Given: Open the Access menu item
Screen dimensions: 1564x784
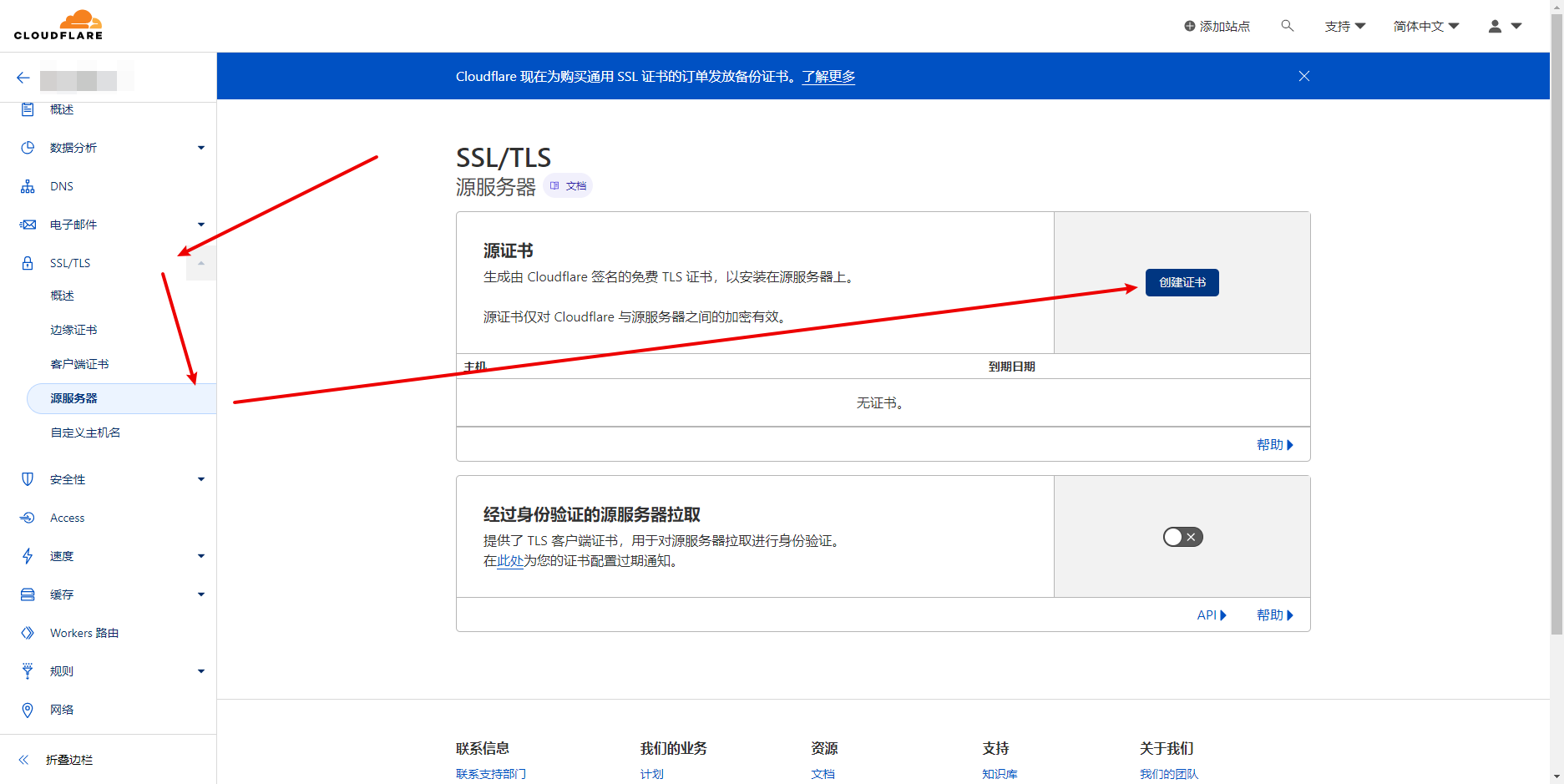Looking at the screenshot, I should coord(67,518).
